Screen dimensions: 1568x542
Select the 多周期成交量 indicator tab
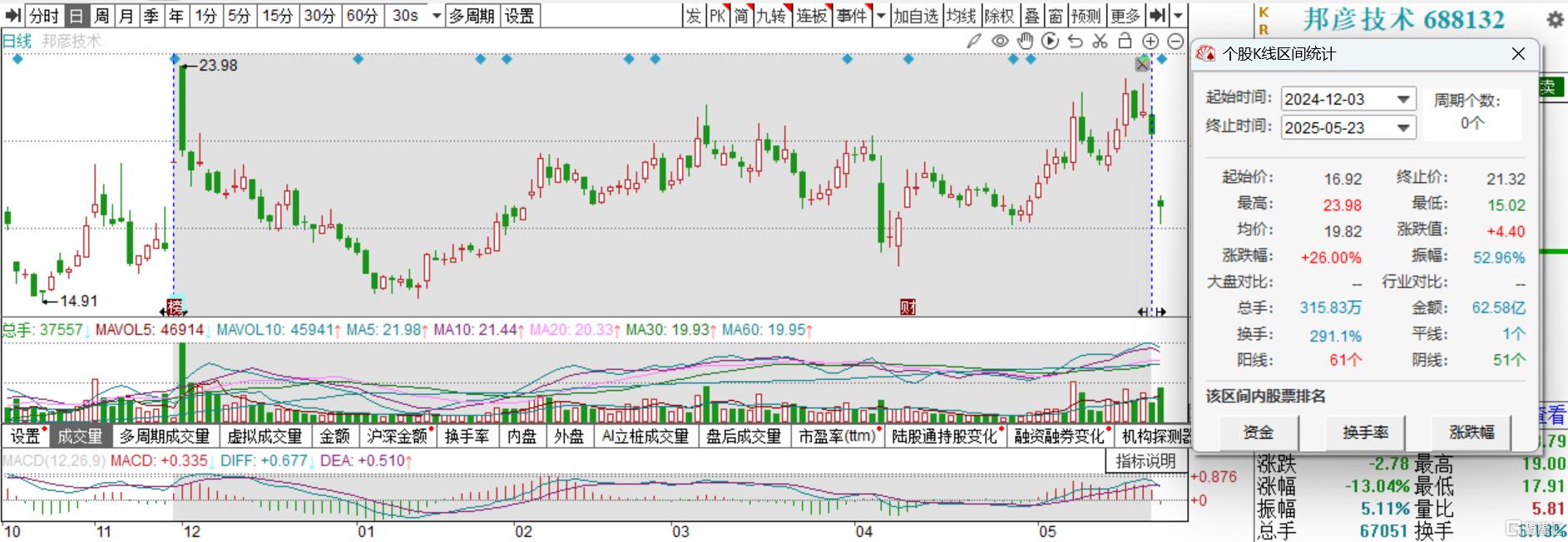click(x=165, y=436)
